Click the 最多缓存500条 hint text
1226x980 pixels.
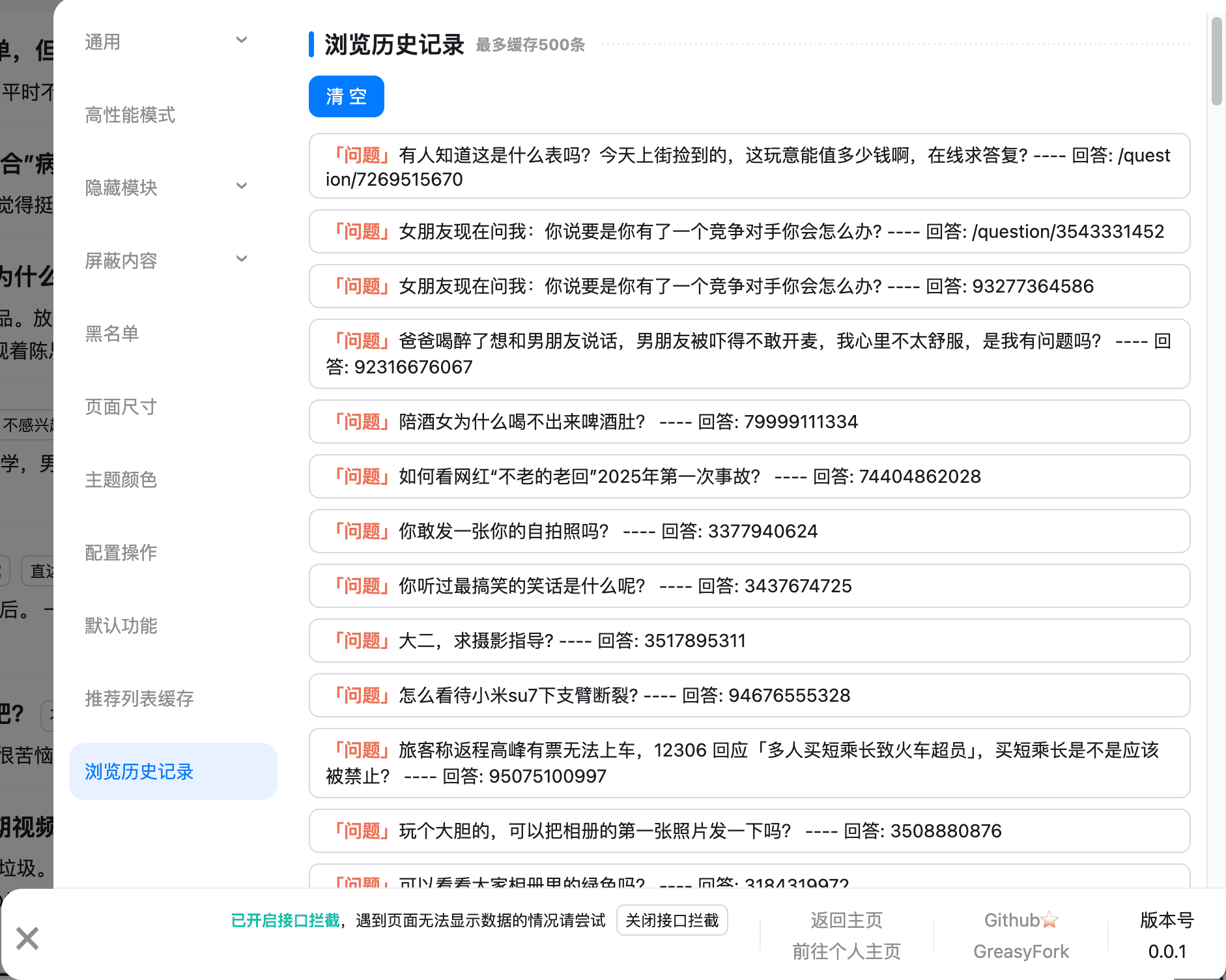530,45
